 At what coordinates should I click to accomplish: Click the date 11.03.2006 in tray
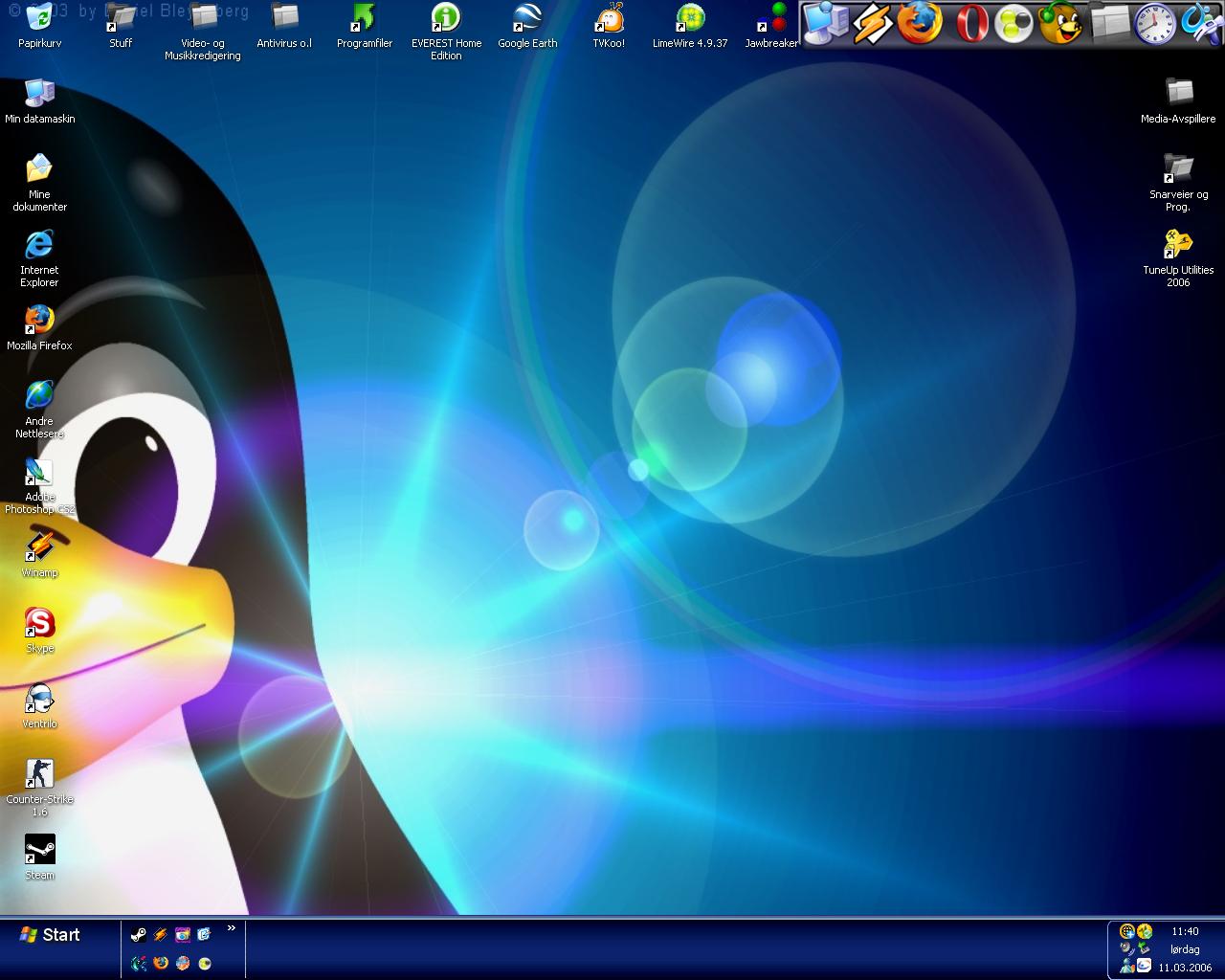pos(1185,967)
